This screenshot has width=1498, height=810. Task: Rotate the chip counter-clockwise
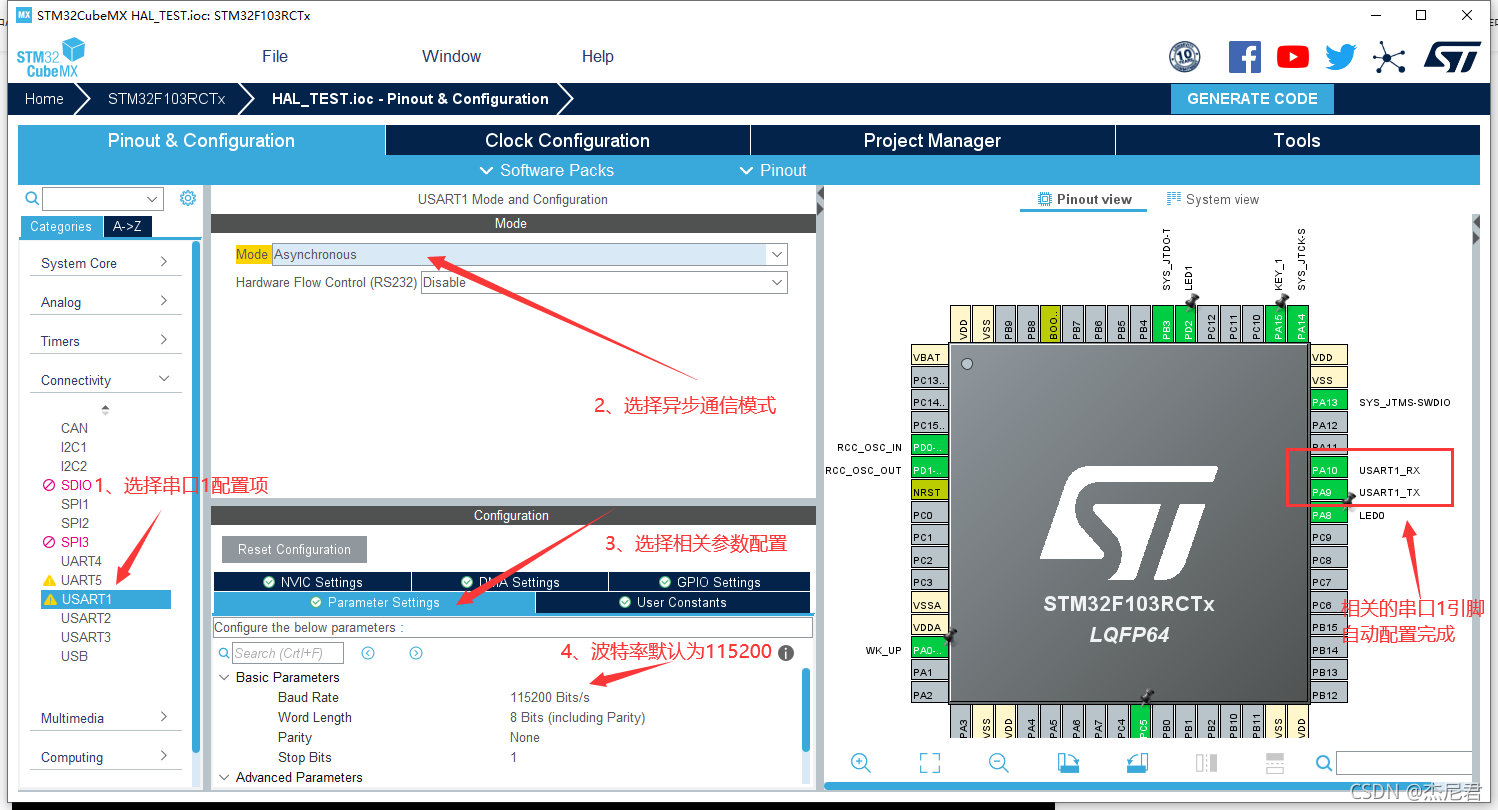click(x=1137, y=762)
